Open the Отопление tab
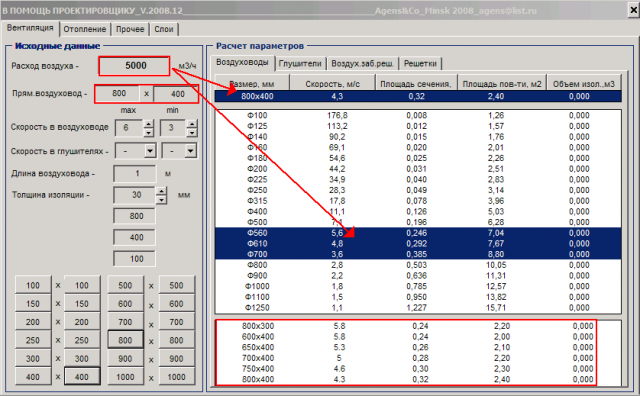This screenshot has height=396, width=640. click(x=84, y=29)
